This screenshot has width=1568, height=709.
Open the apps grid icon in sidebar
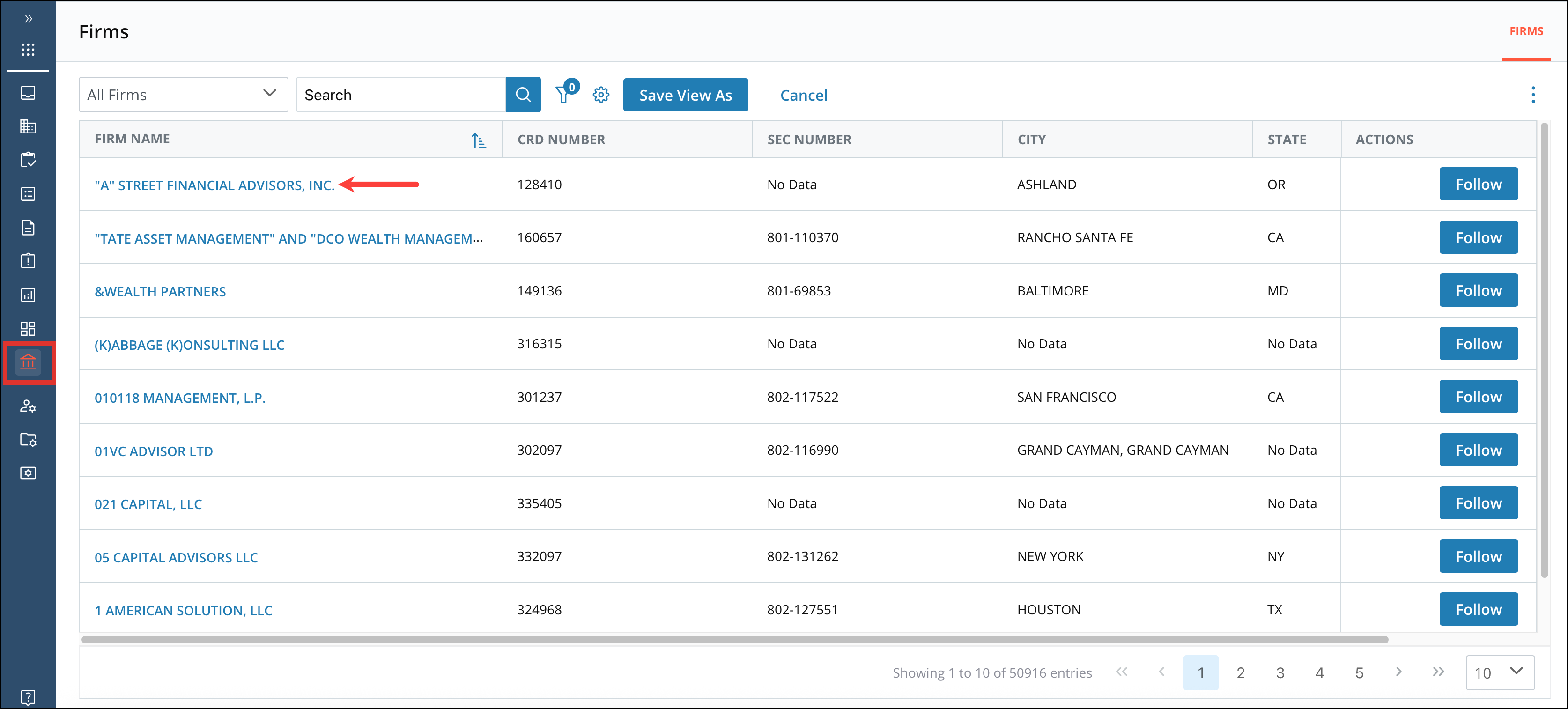point(28,49)
